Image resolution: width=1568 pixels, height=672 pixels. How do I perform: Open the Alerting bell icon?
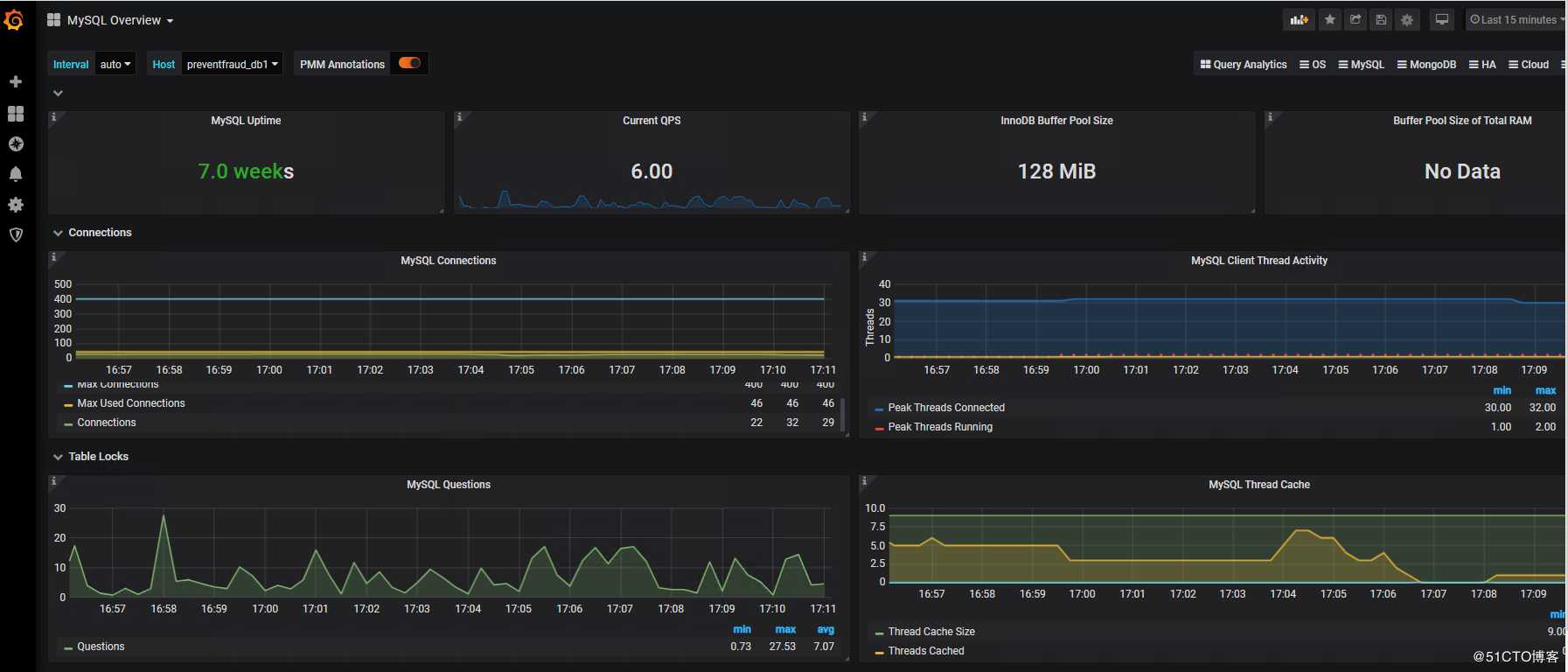(x=16, y=174)
